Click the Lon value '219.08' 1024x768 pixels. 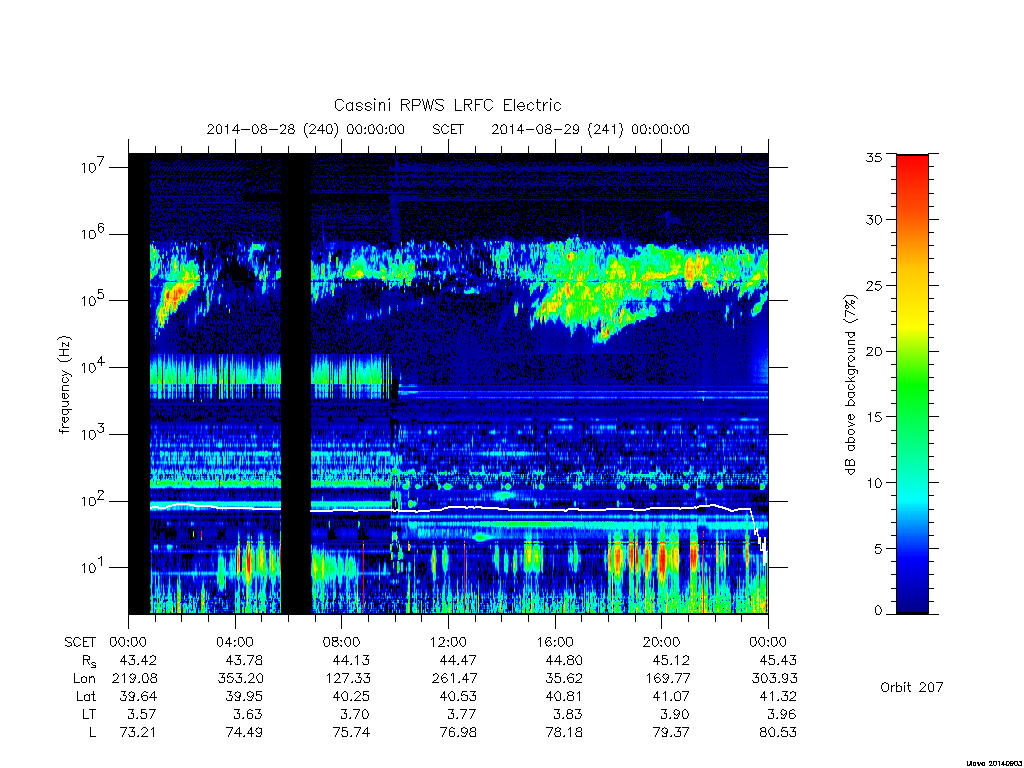pyautogui.click(x=134, y=679)
